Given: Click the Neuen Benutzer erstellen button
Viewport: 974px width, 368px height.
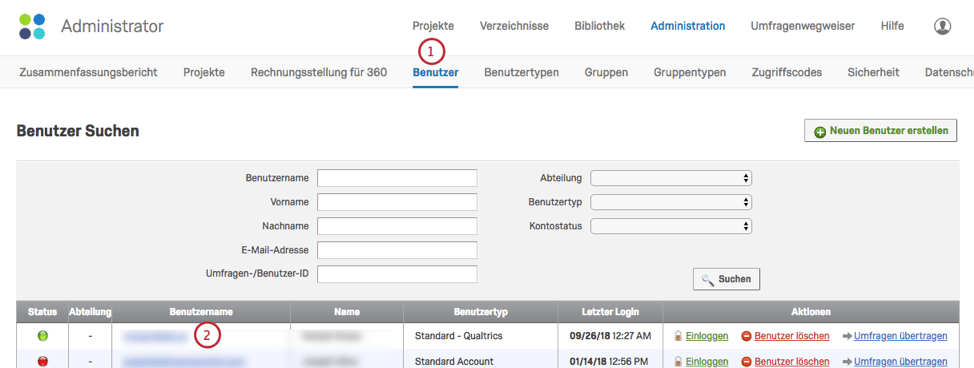Looking at the screenshot, I should point(880,131).
